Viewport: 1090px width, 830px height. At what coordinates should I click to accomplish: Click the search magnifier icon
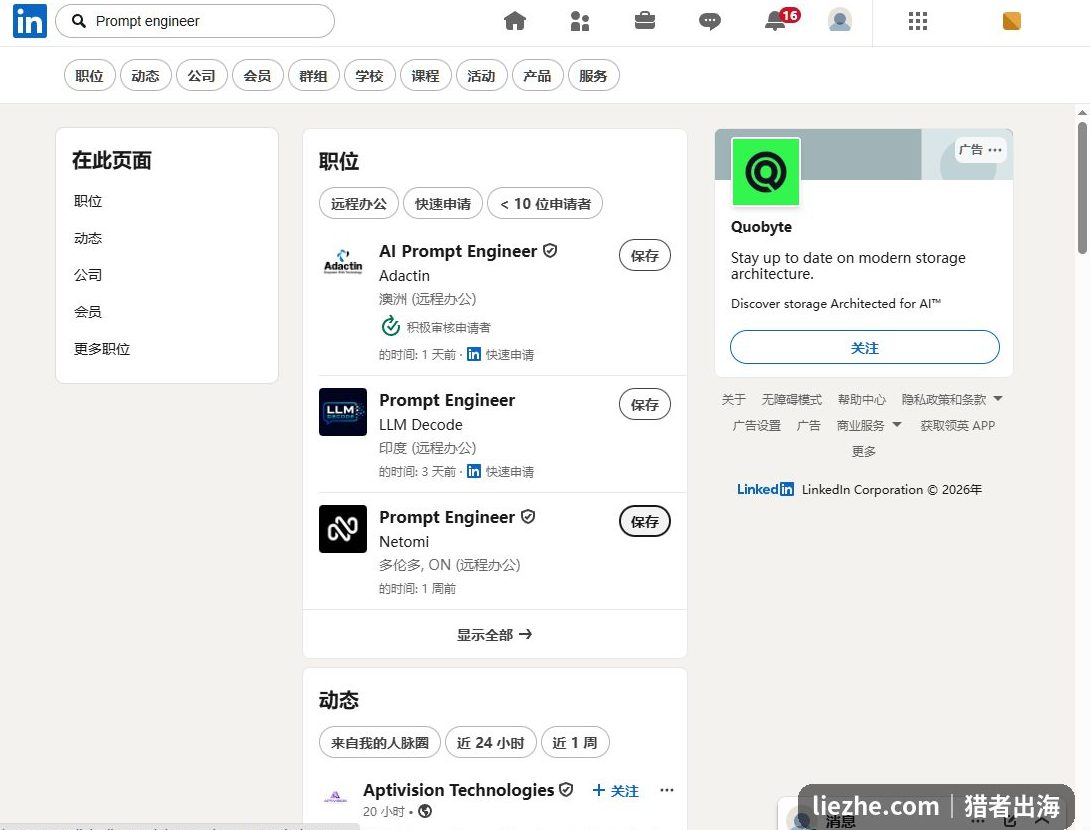coord(79,22)
